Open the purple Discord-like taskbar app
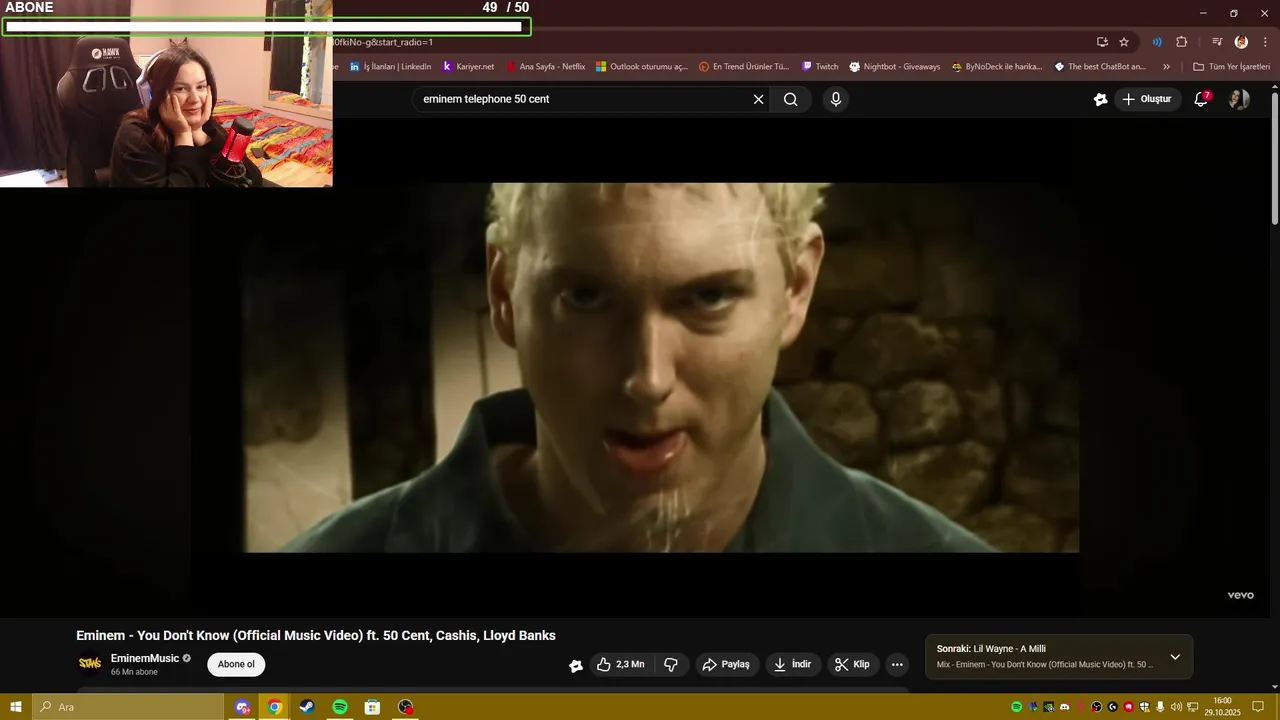The image size is (1280, 720). (242, 707)
